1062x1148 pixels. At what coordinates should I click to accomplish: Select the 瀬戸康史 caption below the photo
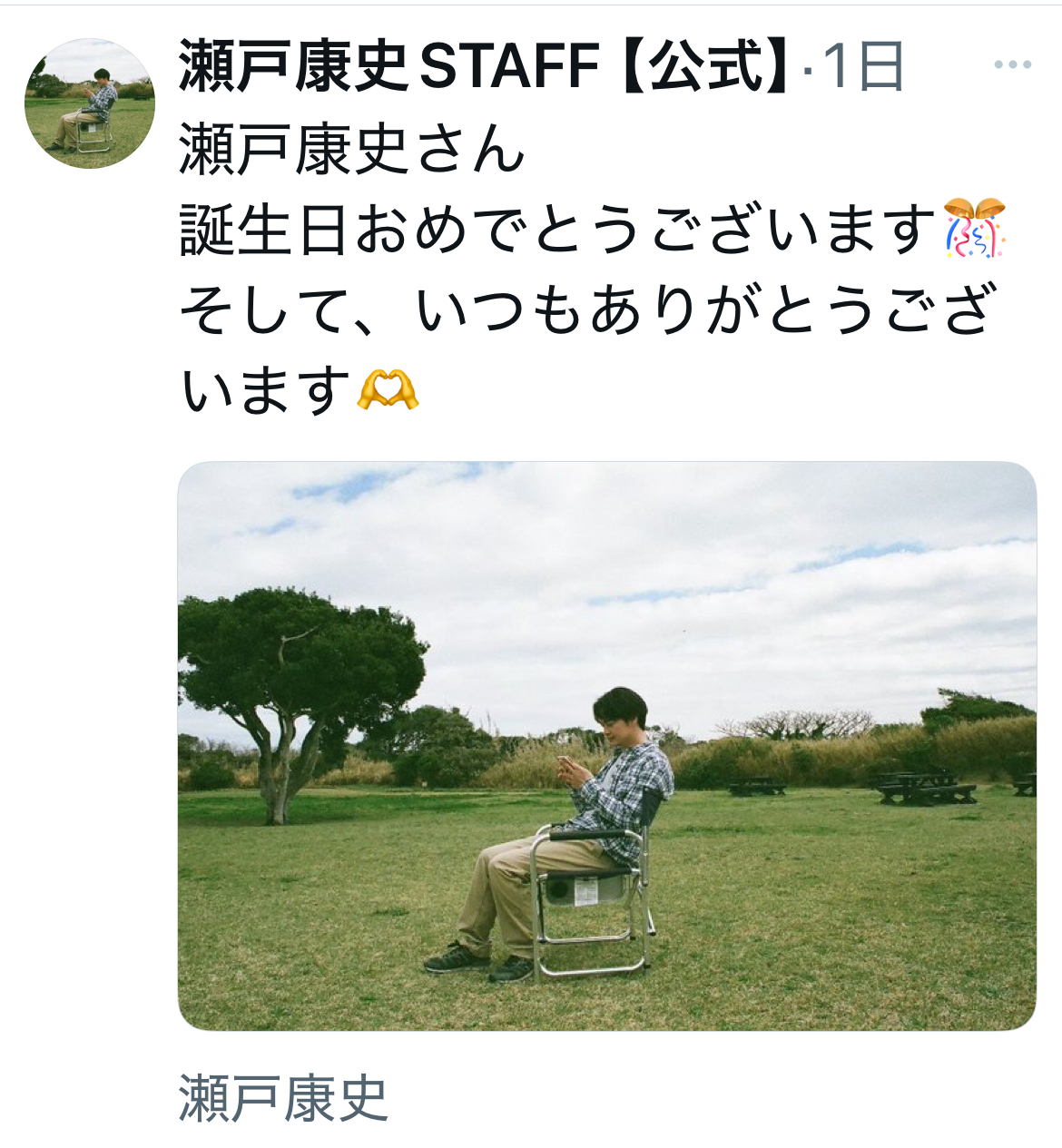coord(284,1098)
